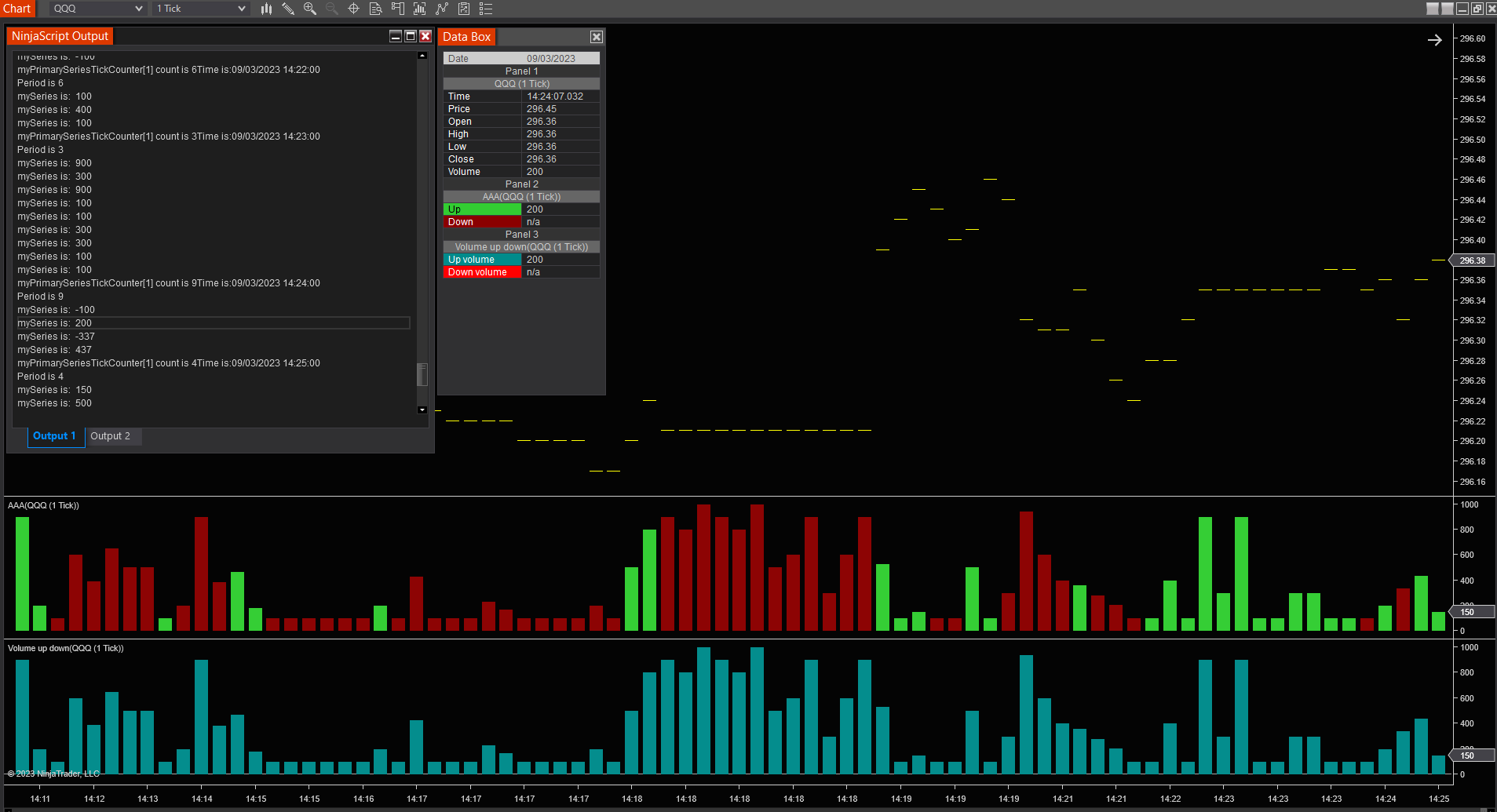The height and width of the screenshot is (812, 1497).
Task: Minimize the main chart window
Action: pyautogui.click(x=1462, y=9)
